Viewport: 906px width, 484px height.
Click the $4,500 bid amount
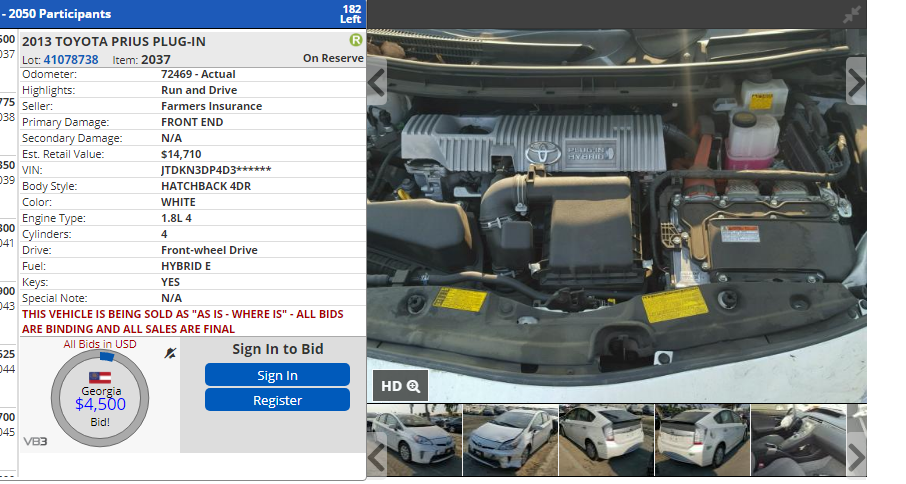pyautogui.click(x=101, y=404)
